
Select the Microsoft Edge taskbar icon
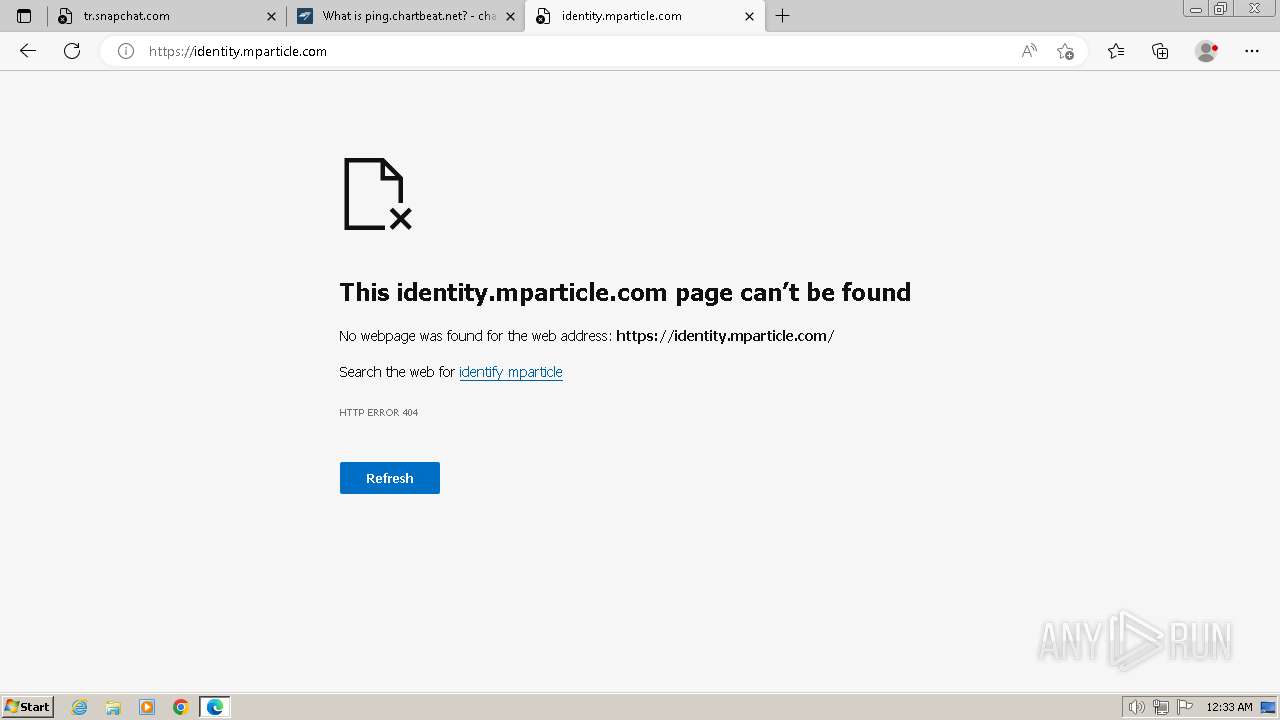(x=215, y=707)
